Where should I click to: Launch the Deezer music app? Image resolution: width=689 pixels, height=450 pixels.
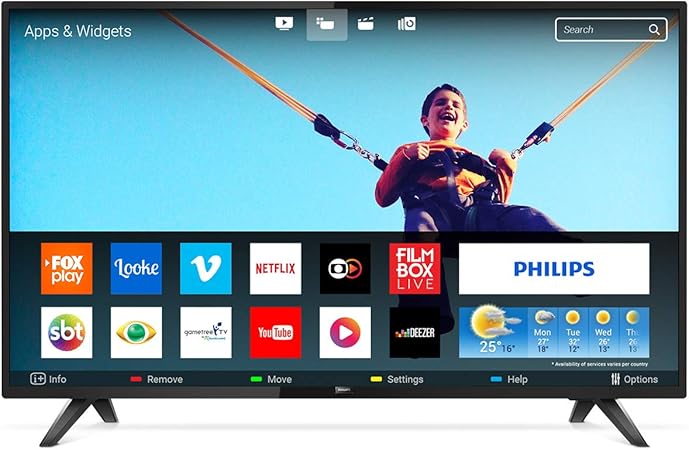[415, 333]
